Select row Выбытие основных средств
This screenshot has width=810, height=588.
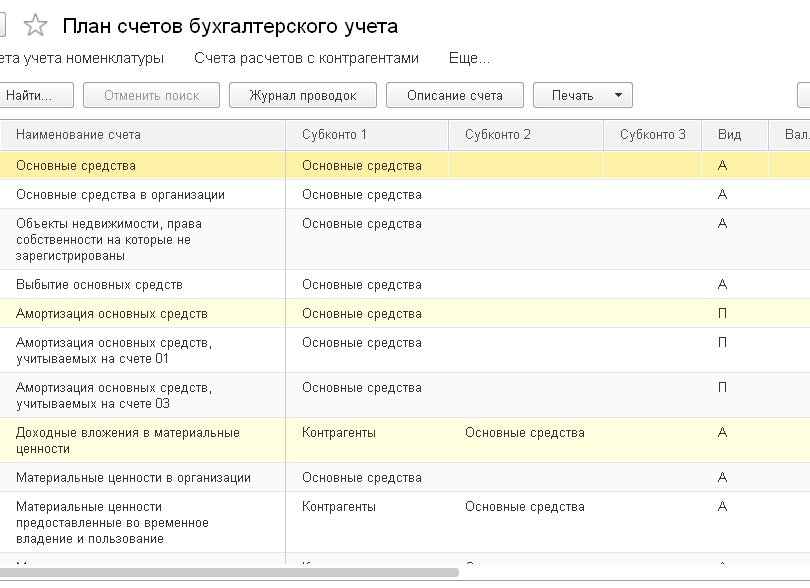click(x=405, y=284)
